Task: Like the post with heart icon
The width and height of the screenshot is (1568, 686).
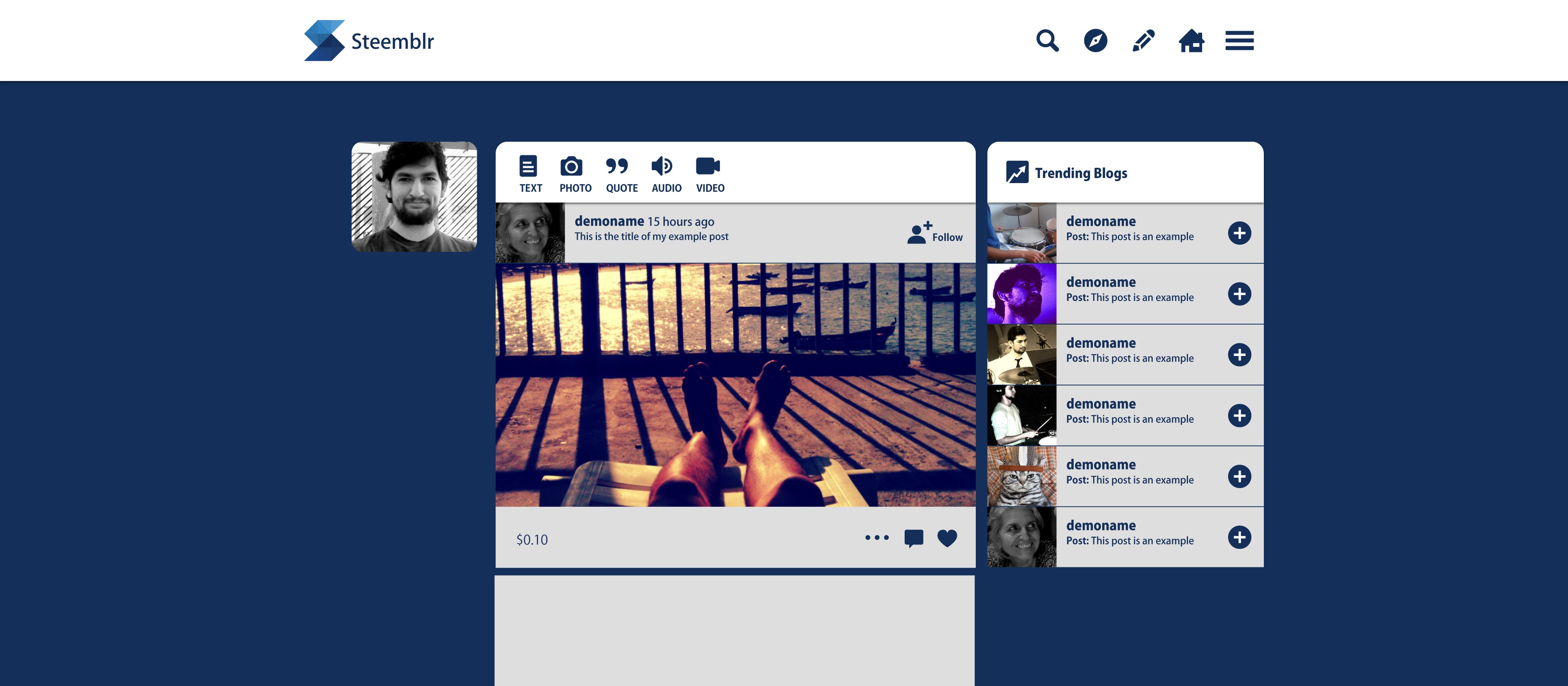Action: tap(947, 538)
